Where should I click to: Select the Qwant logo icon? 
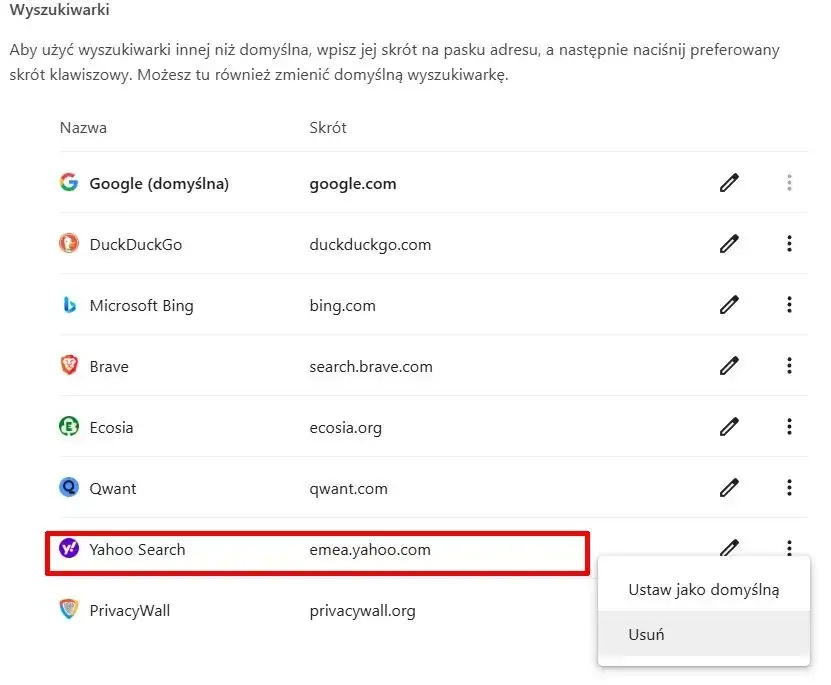click(68, 488)
